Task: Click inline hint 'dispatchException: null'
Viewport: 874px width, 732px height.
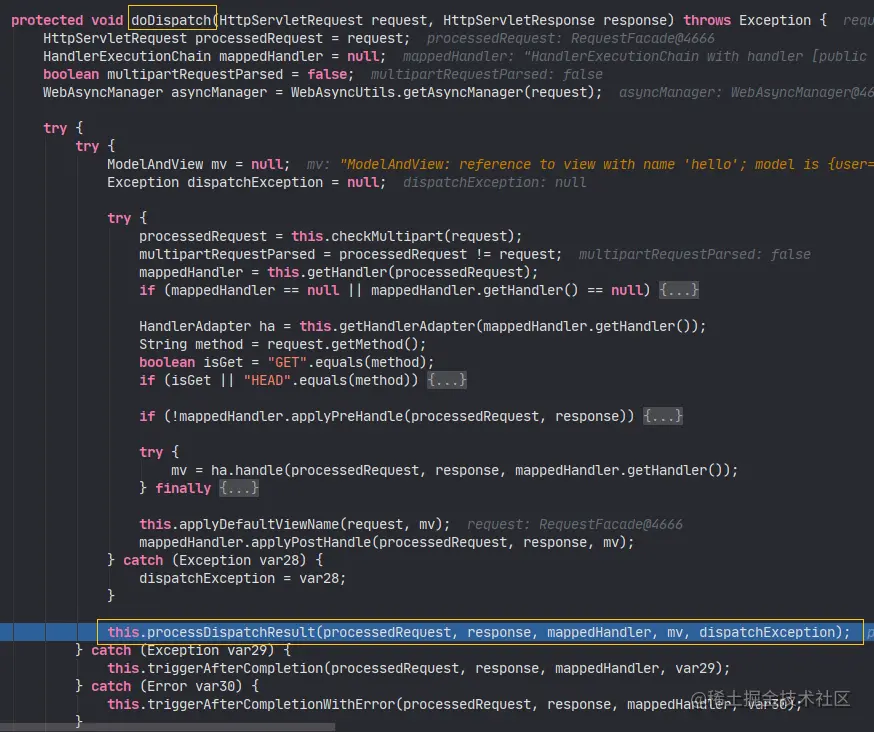Action: 494,182
